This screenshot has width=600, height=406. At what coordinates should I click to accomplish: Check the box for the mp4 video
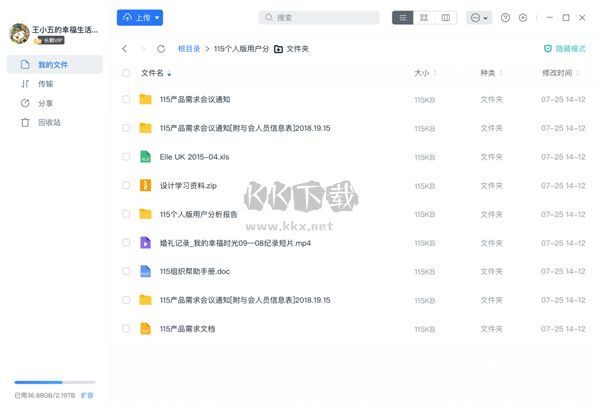click(x=126, y=243)
